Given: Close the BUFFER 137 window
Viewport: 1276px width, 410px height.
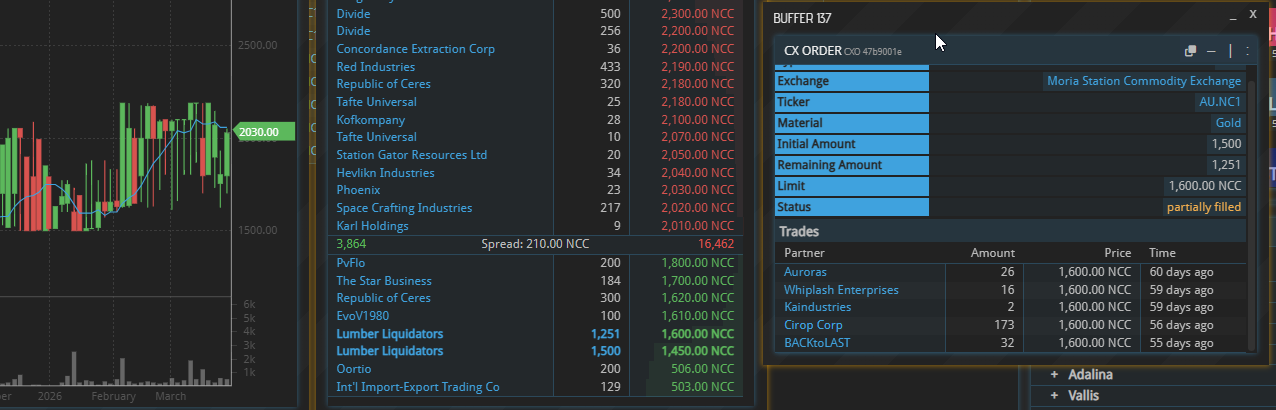Looking at the screenshot, I should [x=1253, y=14].
